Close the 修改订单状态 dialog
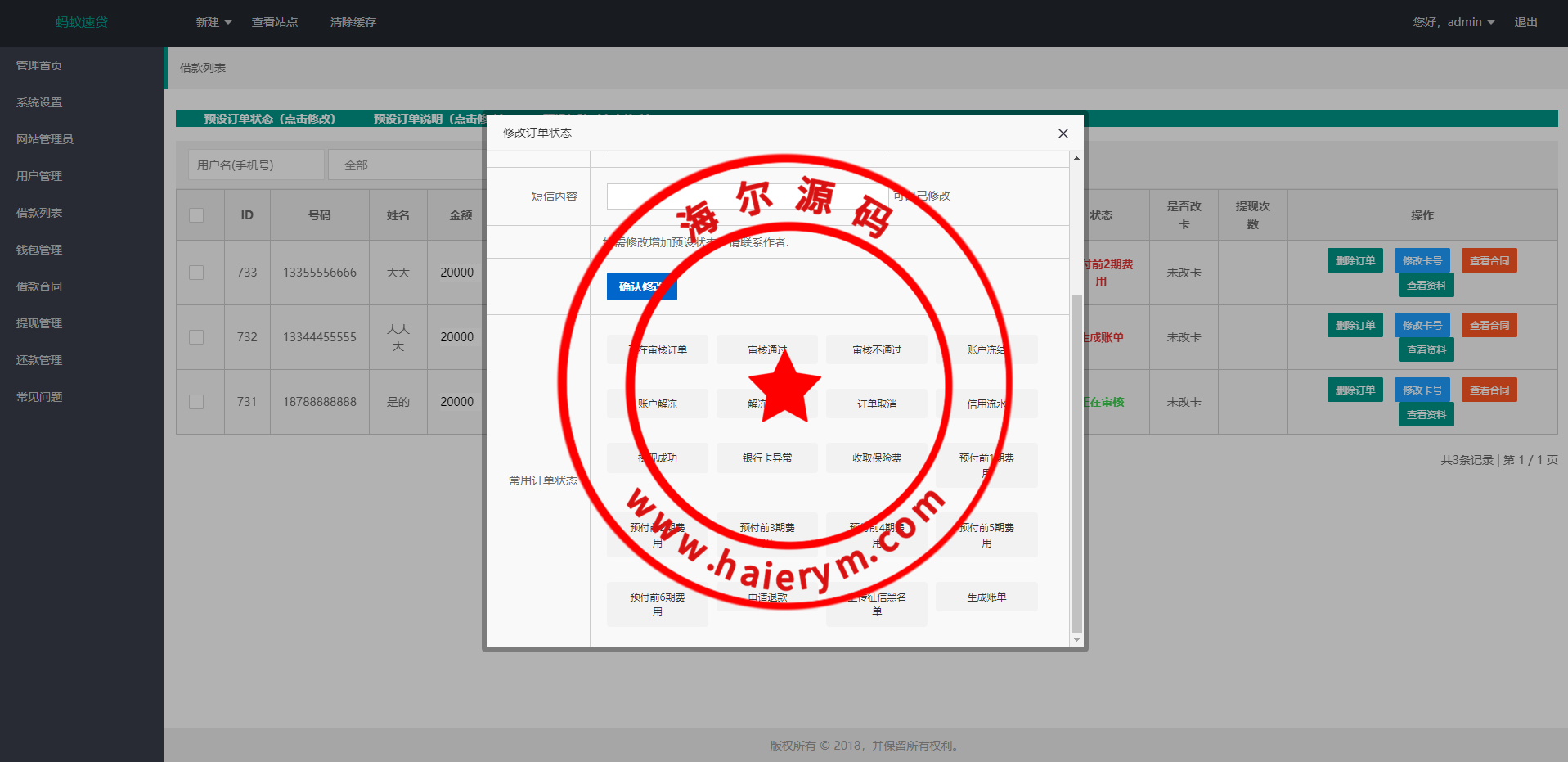Image resolution: width=1568 pixels, height=762 pixels. coord(1063,133)
